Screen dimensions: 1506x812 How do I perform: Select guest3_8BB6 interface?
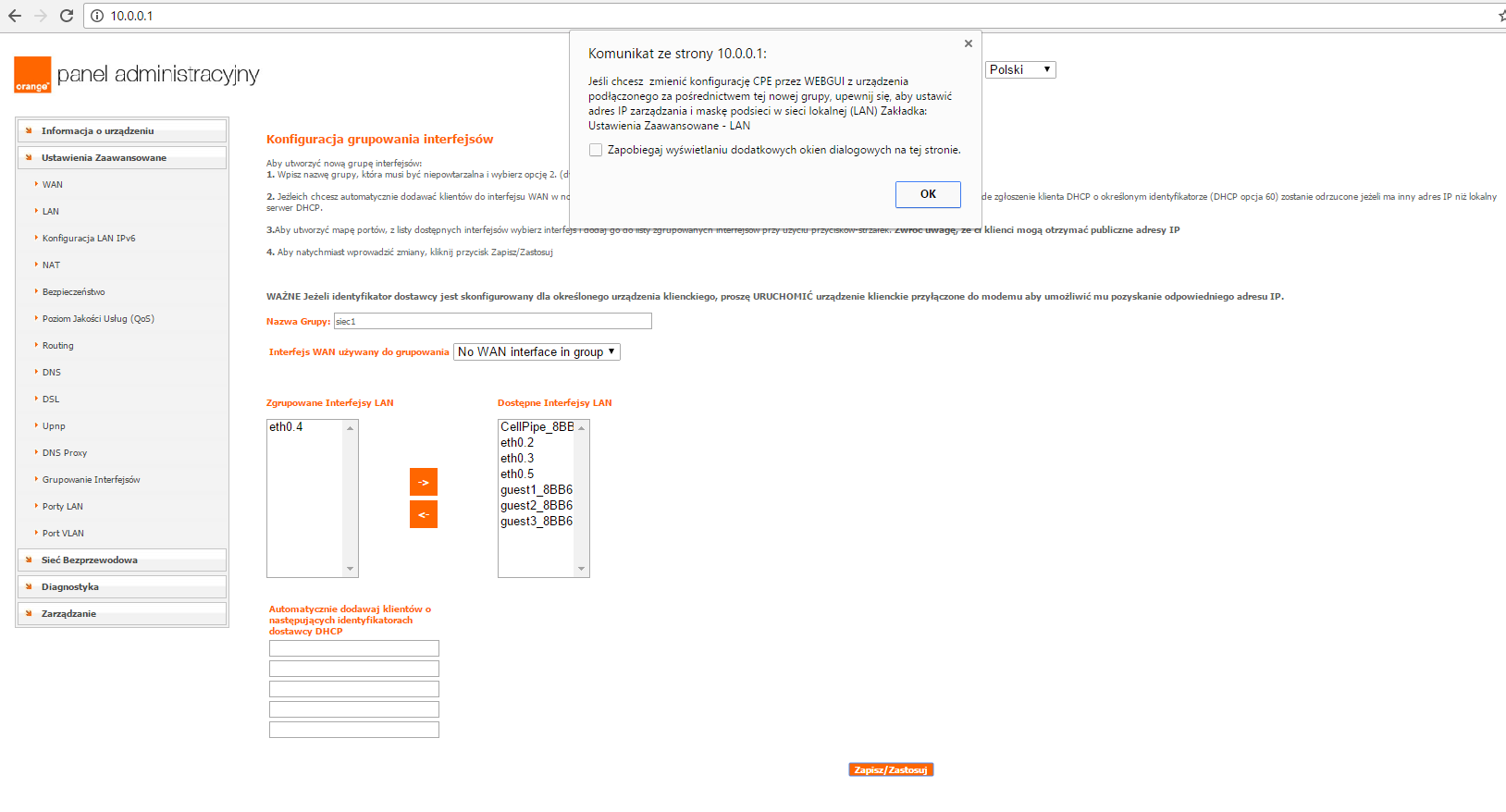tap(537, 522)
